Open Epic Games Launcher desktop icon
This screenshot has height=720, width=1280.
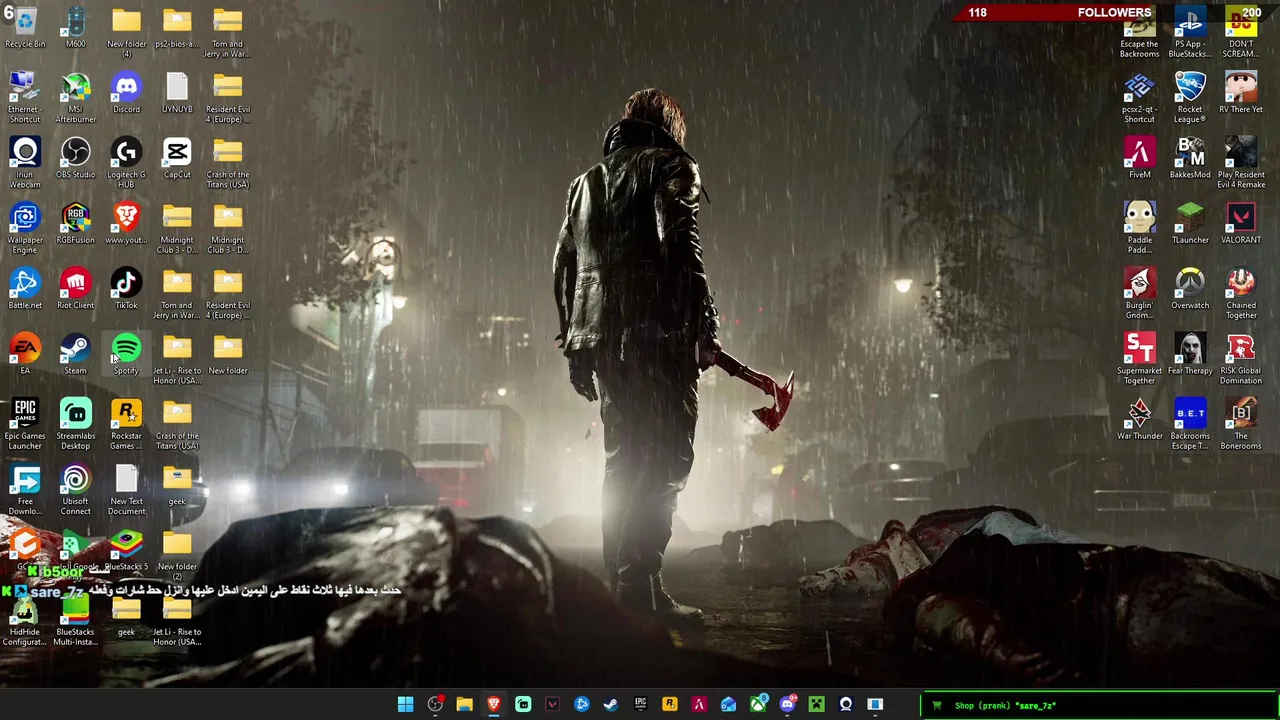click(x=25, y=424)
